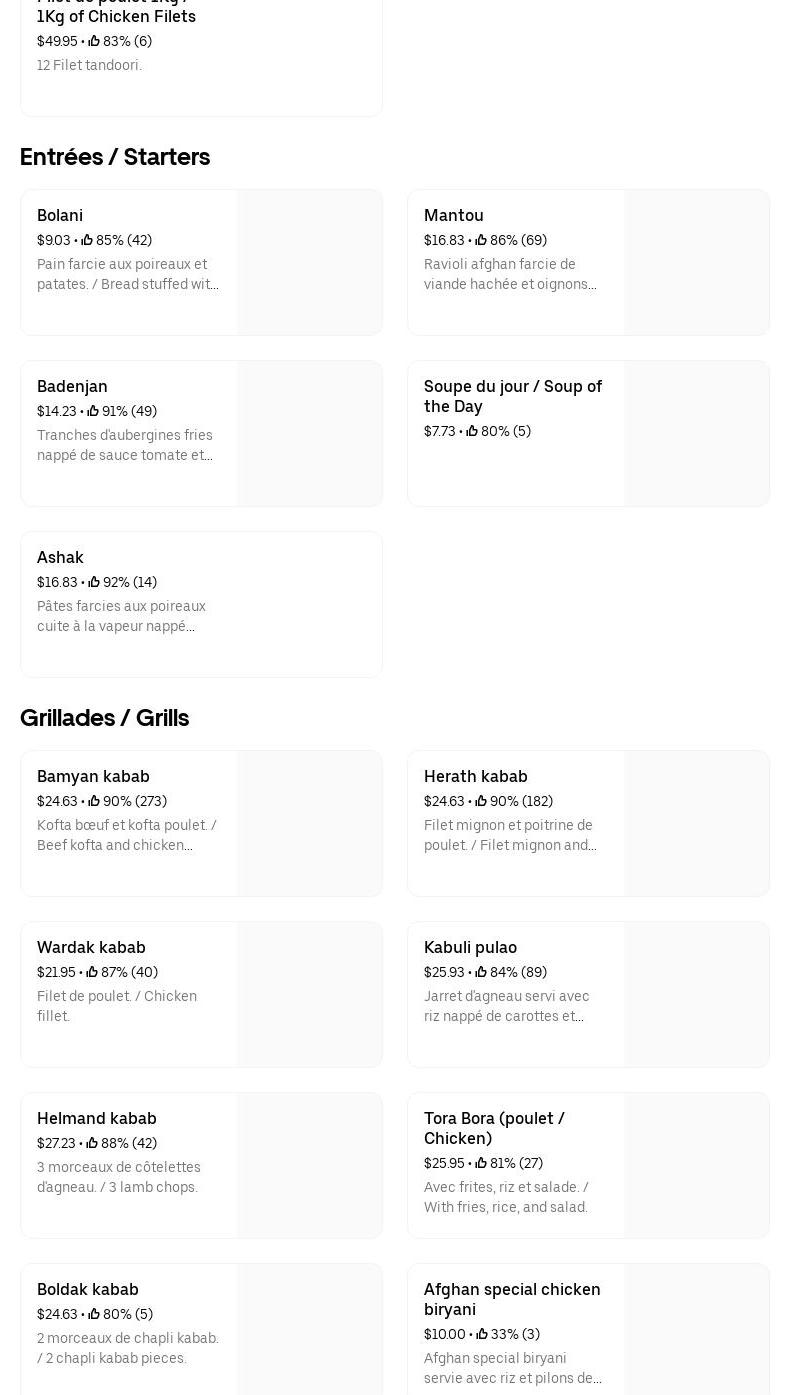Click the Grillades / Grills section heading

[x=105, y=718]
